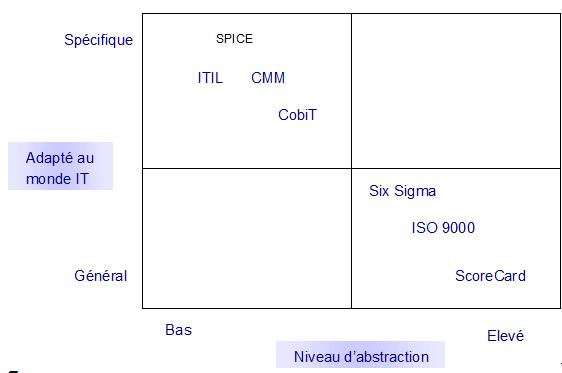The height and width of the screenshot is (373, 562).
Task: Click the Général axis label
Action: coord(101,276)
